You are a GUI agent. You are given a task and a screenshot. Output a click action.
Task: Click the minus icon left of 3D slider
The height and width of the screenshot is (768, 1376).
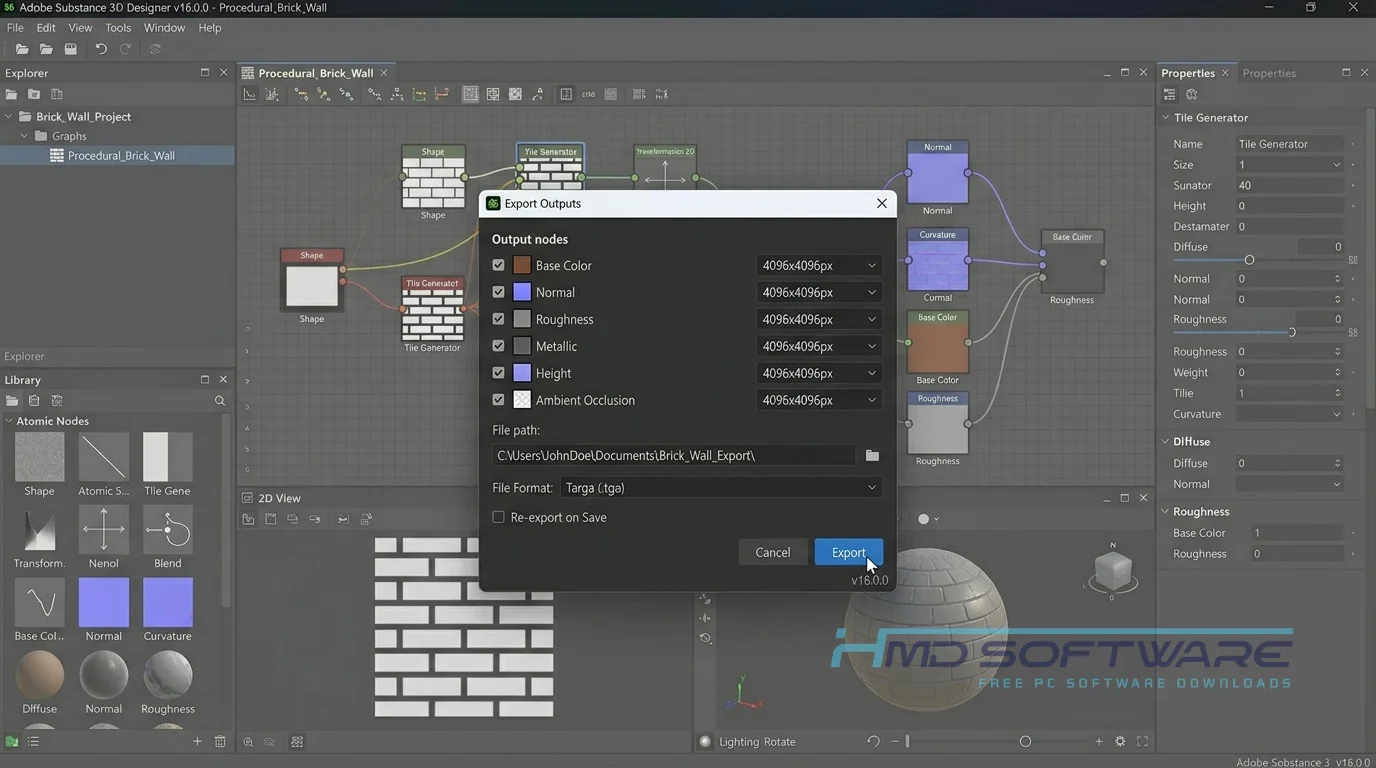[x=895, y=741]
